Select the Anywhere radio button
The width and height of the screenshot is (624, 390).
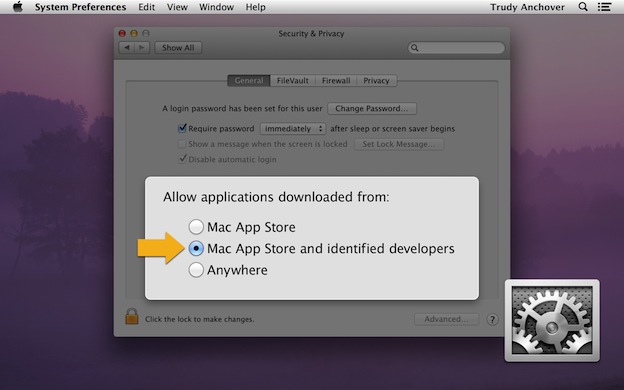(x=196, y=270)
